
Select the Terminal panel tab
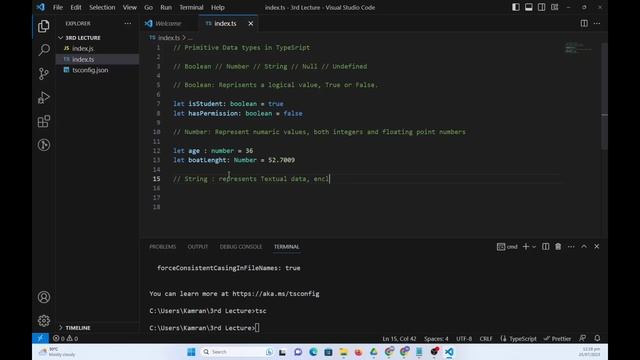[287, 247]
